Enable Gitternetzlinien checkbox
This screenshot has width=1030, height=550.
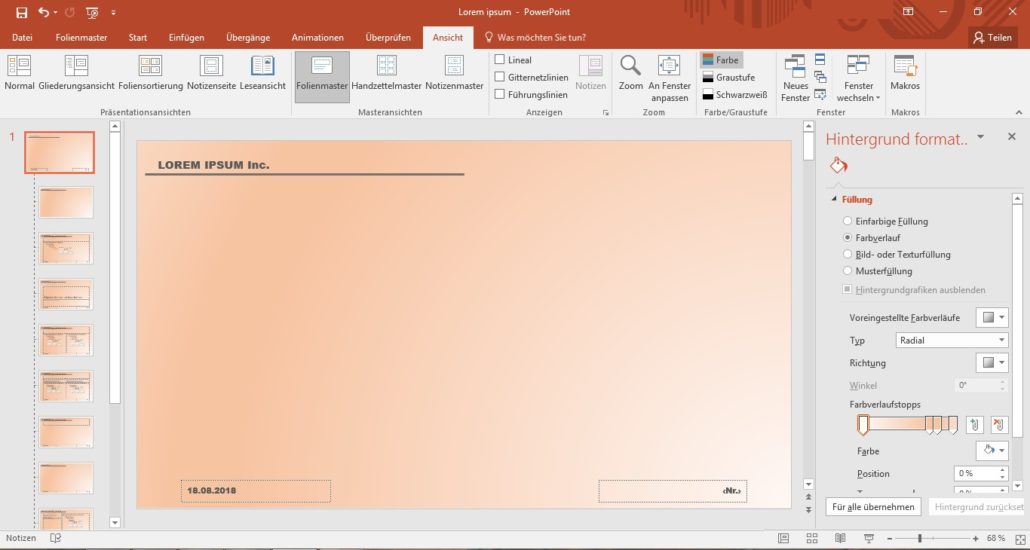coord(500,77)
